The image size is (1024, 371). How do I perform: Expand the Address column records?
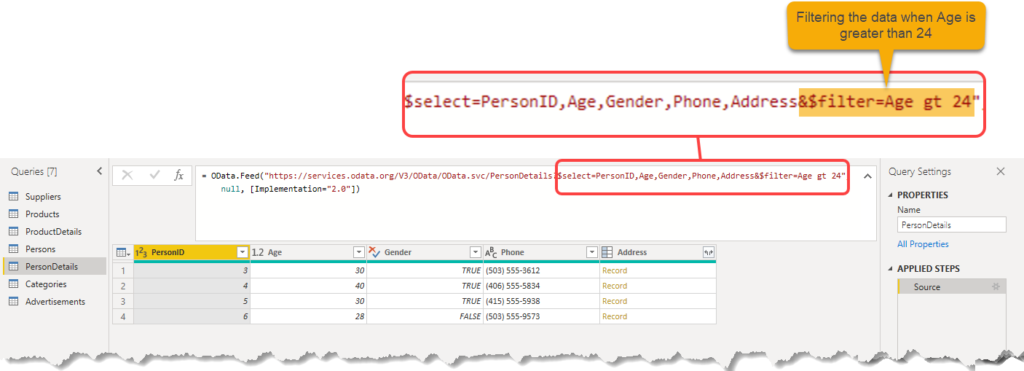tap(708, 252)
